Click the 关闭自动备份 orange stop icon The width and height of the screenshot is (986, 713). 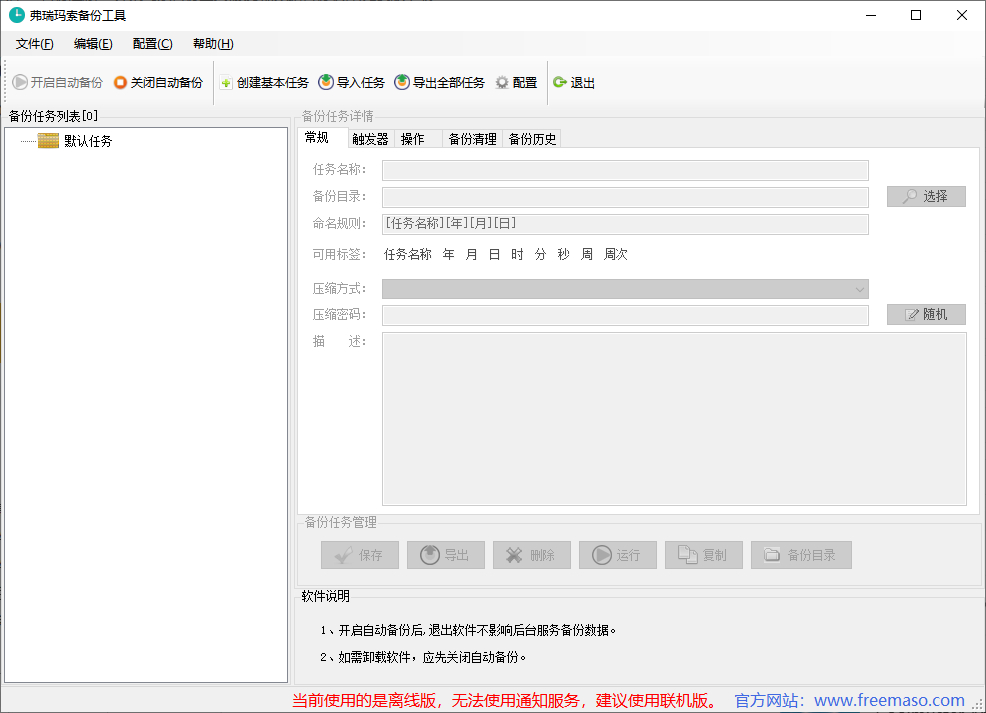point(120,82)
